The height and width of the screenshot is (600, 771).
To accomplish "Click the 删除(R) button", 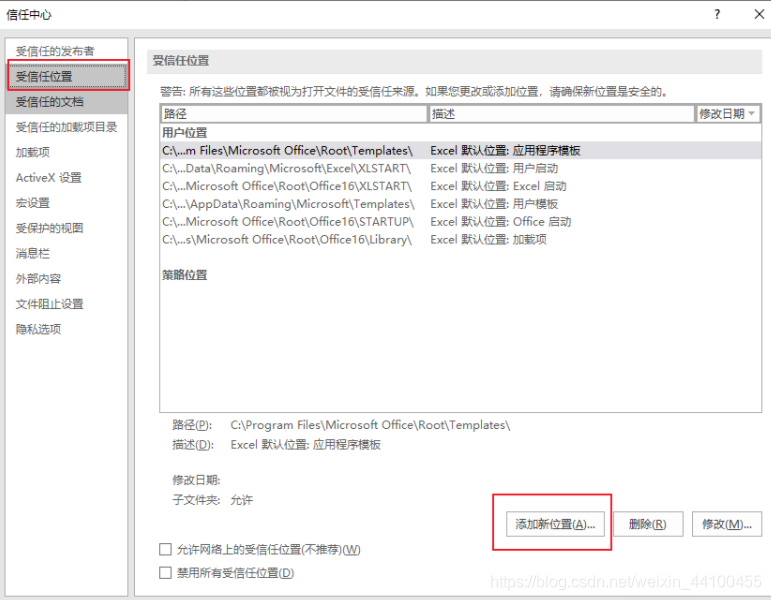I will 648,524.
